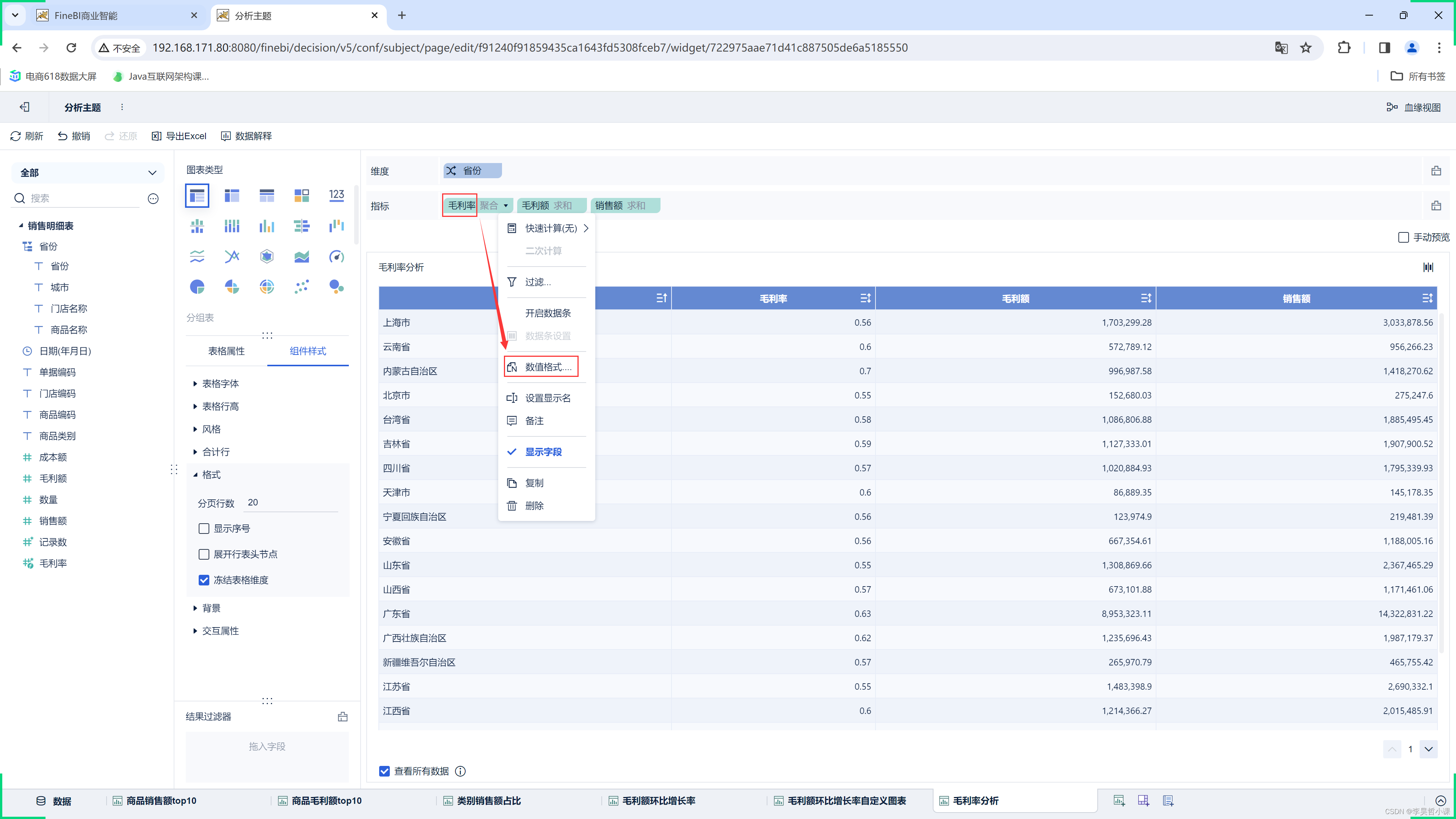Viewport: 1456px width, 819px height.
Task: Select the group table chart type icon
Action: click(x=197, y=196)
